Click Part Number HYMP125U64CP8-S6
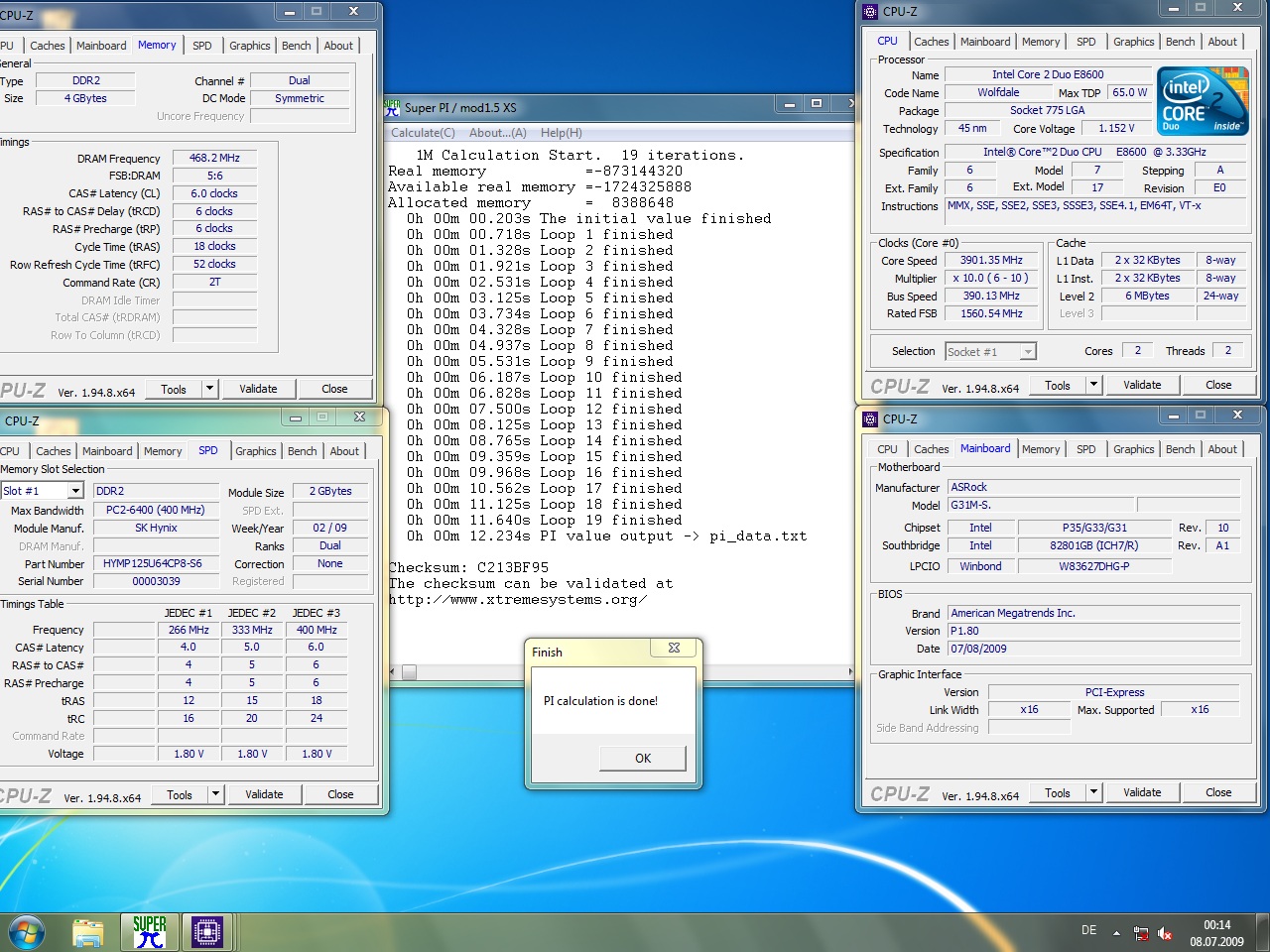Screen dimensions: 1270x952 (x=156, y=563)
